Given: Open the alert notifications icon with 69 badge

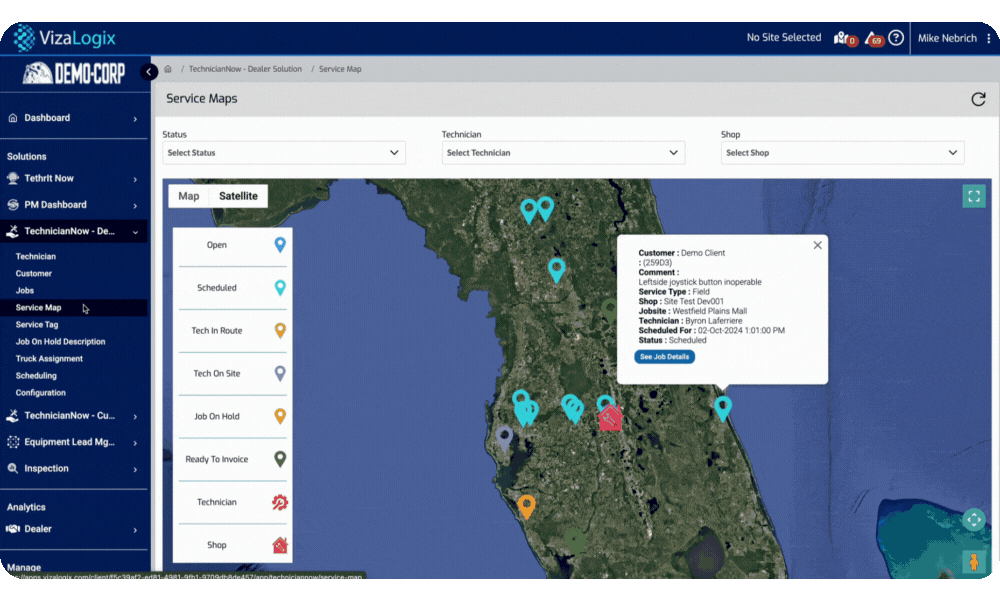Looking at the screenshot, I should coord(874,38).
